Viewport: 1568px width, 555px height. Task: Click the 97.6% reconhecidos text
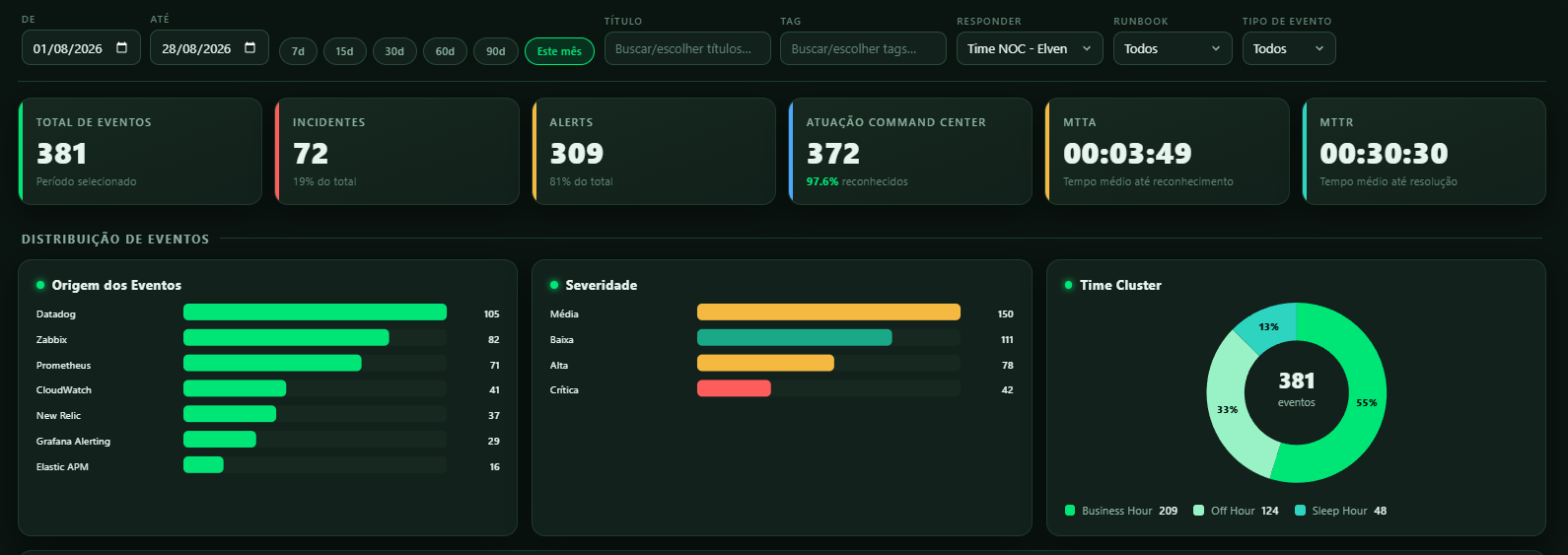coord(857,181)
